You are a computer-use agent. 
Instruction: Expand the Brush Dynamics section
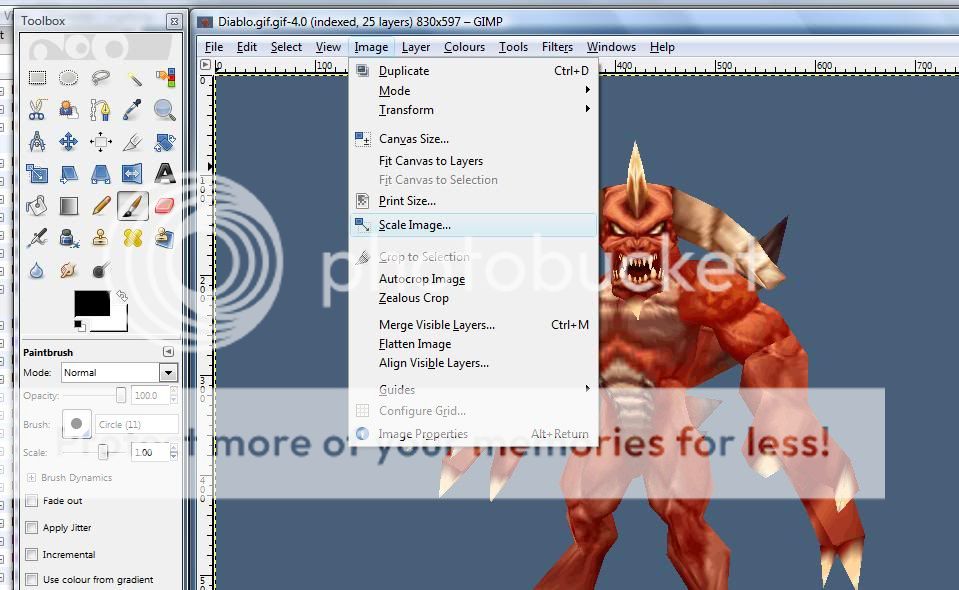pos(31,478)
